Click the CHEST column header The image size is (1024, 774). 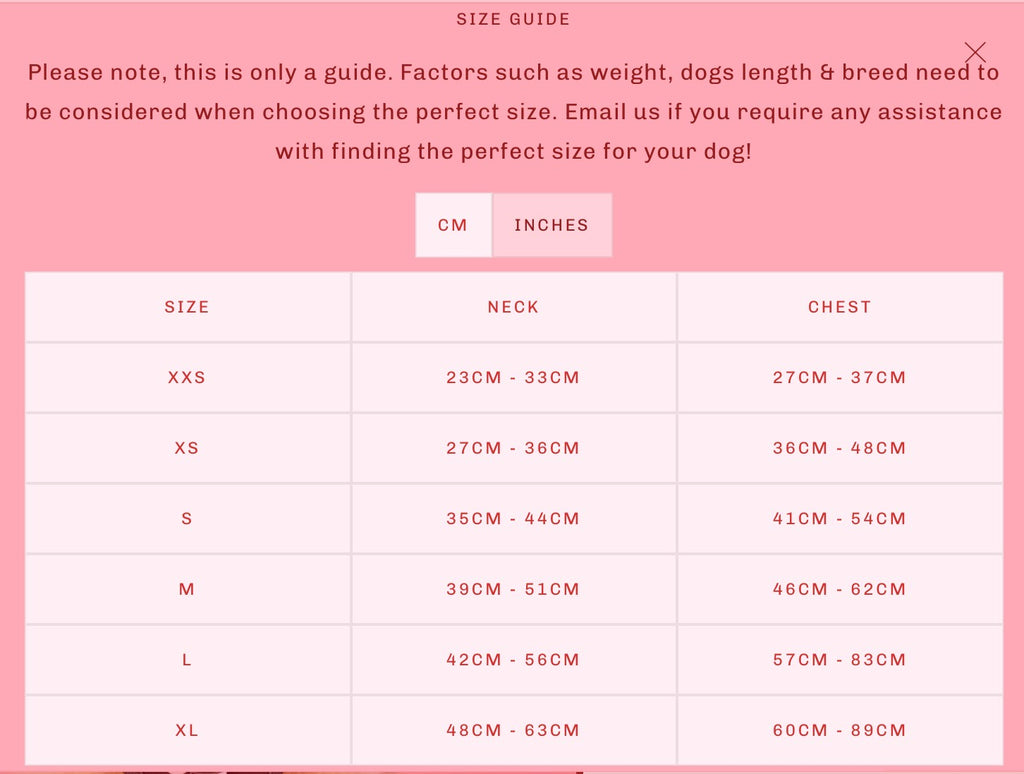(839, 307)
